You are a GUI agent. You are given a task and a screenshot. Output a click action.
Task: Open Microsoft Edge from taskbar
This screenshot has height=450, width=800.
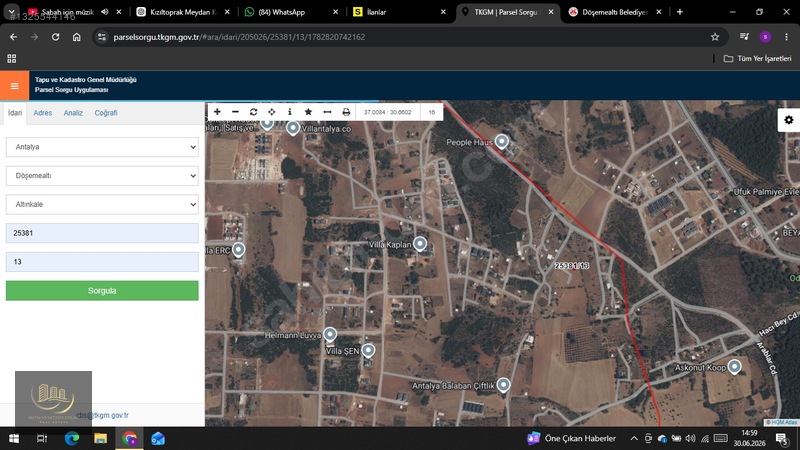point(71,438)
